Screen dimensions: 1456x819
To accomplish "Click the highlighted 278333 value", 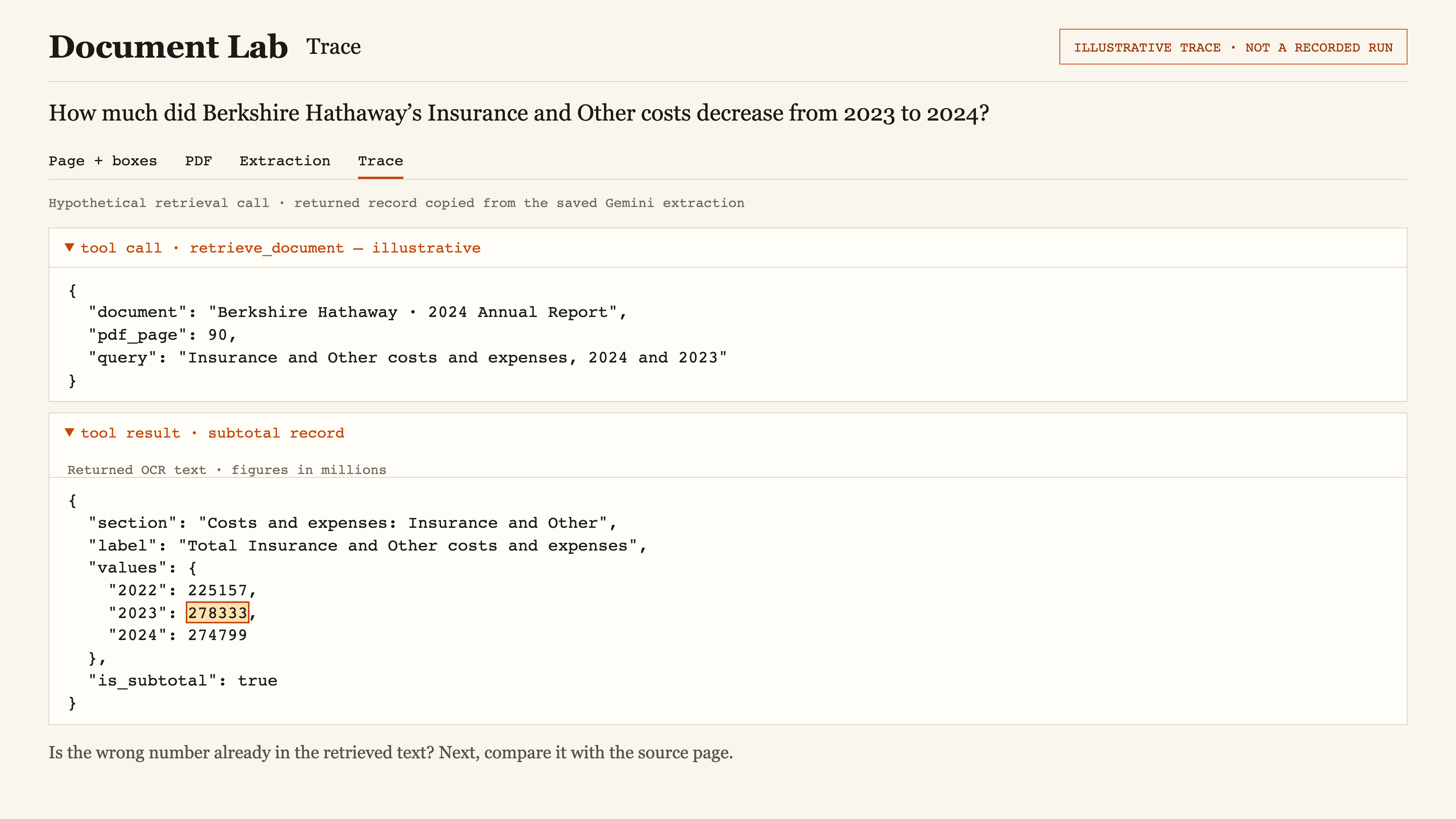I will click(x=218, y=613).
